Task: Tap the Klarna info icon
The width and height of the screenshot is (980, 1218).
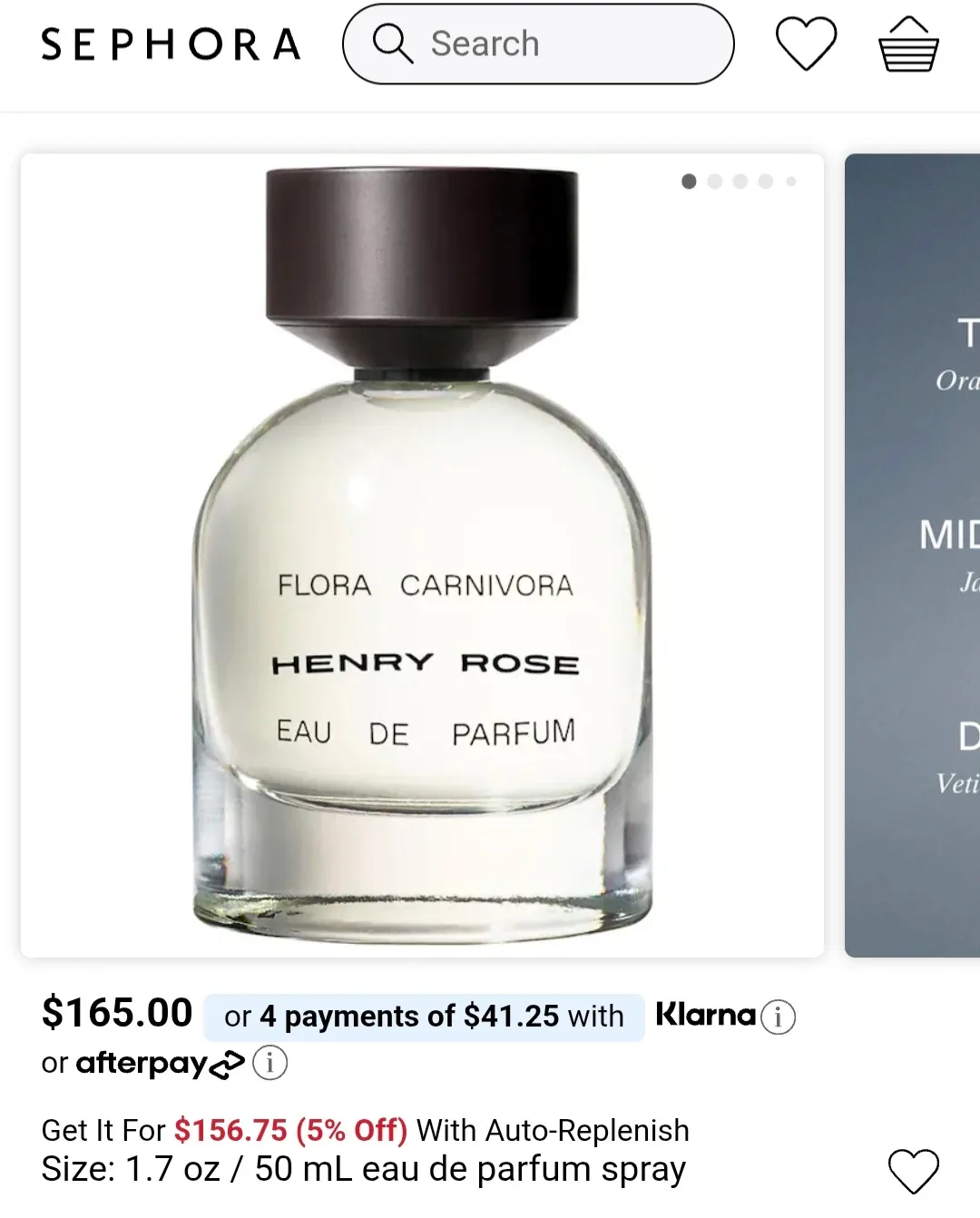Action: [x=778, y=1017]
